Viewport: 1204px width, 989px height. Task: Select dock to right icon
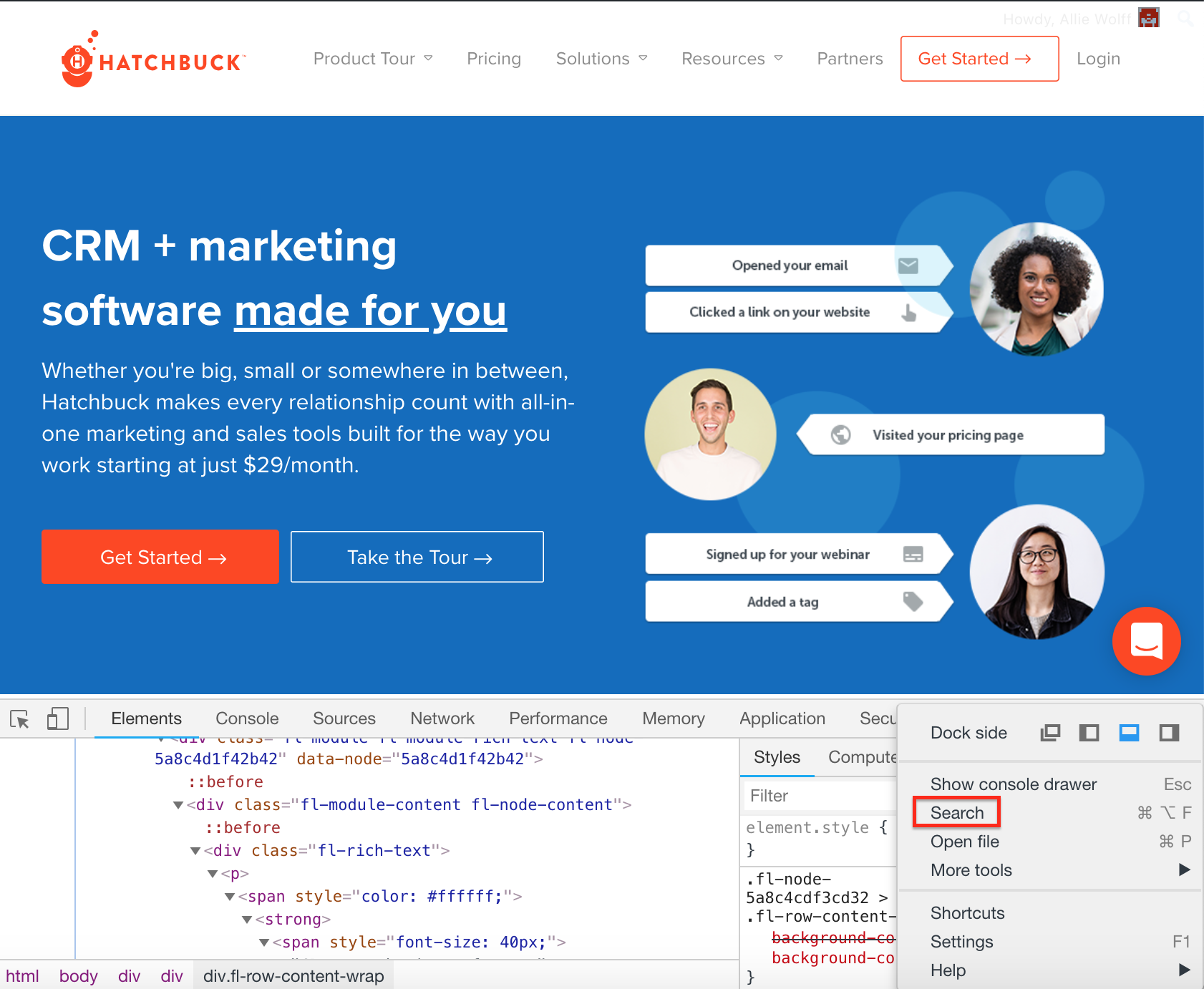click(1169, 733)
